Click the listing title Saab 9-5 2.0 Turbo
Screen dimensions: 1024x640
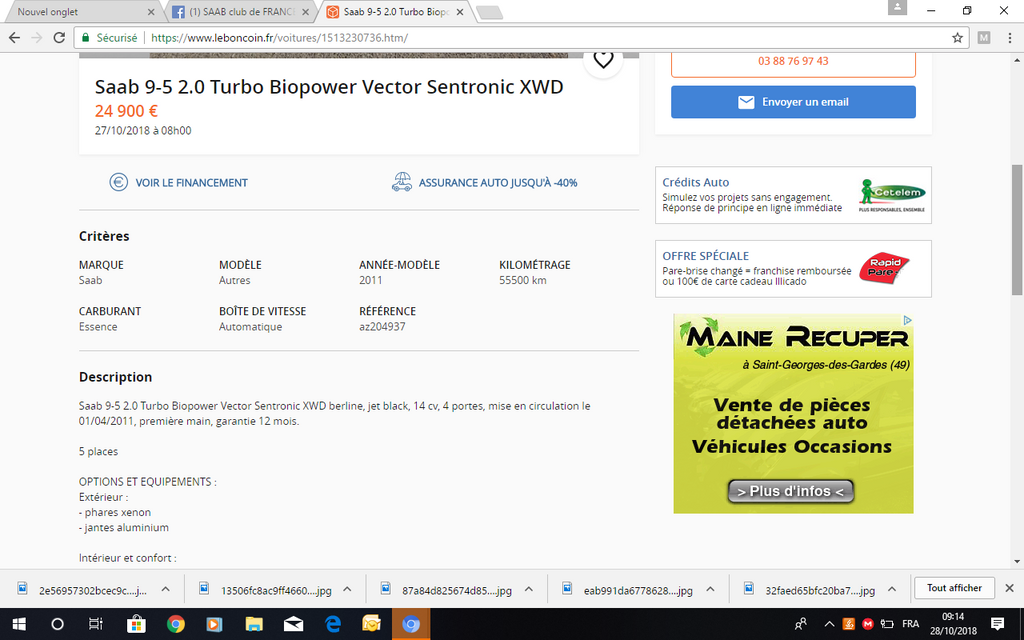pos(329,87)
